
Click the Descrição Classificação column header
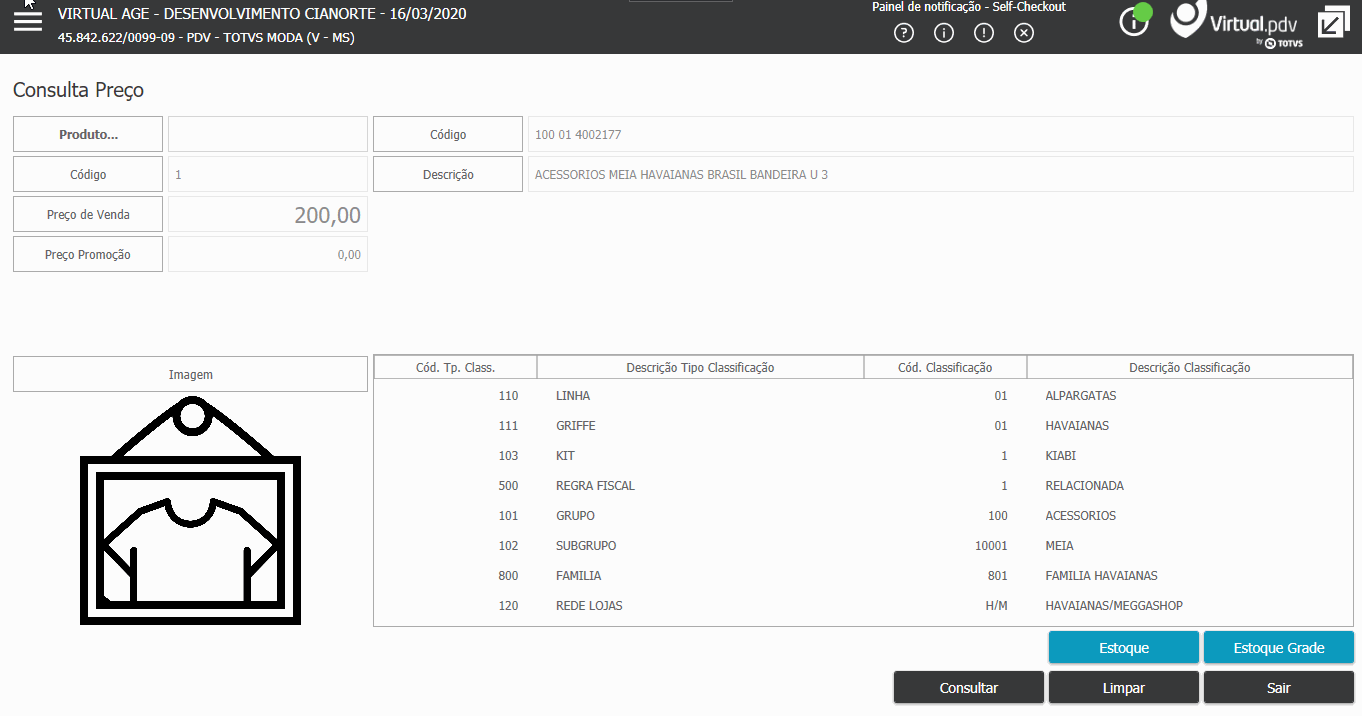(1190, 367)
